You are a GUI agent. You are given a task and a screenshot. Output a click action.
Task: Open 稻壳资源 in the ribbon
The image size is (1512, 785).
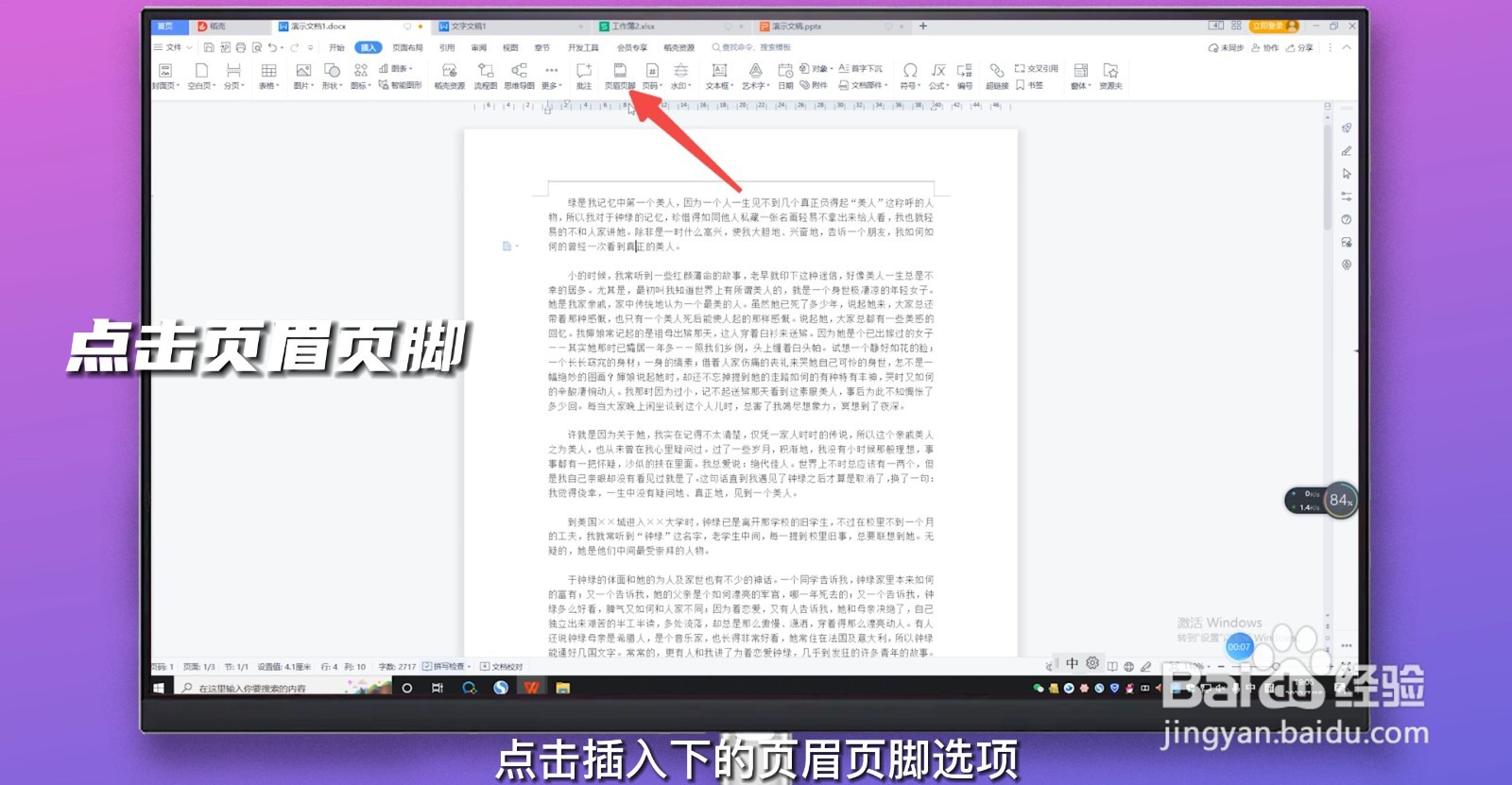[450, 77]
